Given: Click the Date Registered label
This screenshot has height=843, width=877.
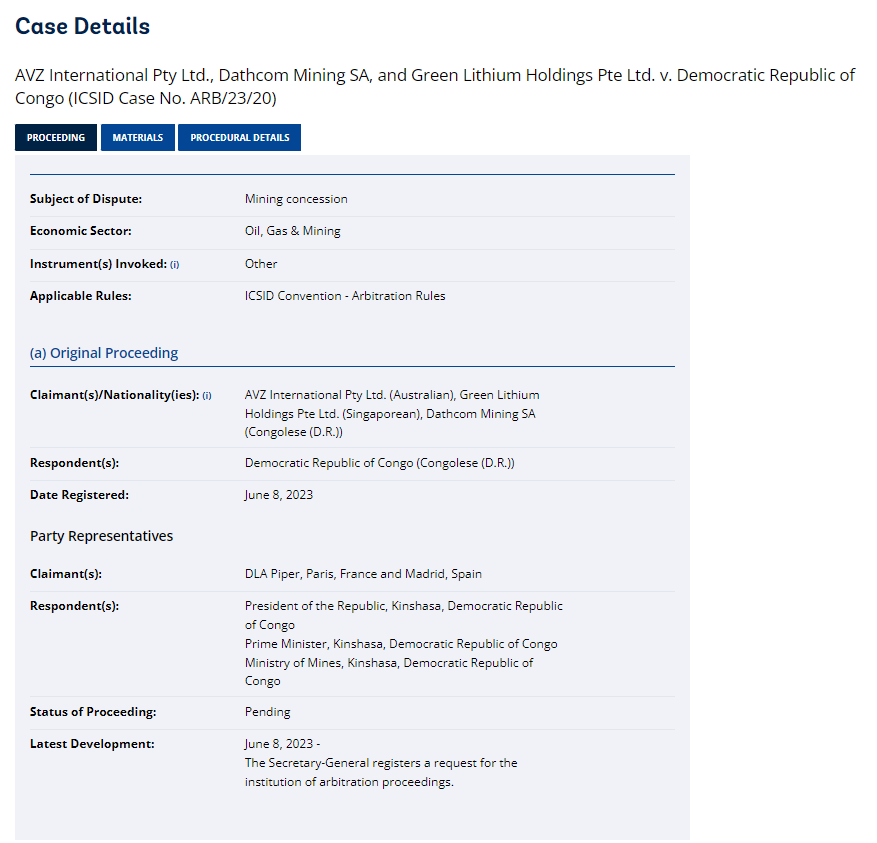Looking at the screenshot, I should click(x=79, y=495).
